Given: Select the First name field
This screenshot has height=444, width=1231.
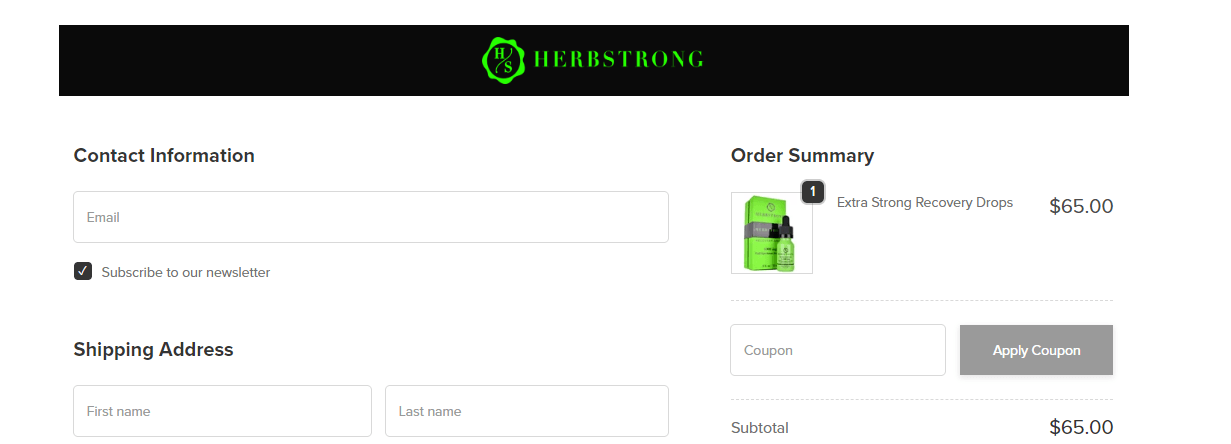Looking at the screenshot, I should [x=222, y=411].
